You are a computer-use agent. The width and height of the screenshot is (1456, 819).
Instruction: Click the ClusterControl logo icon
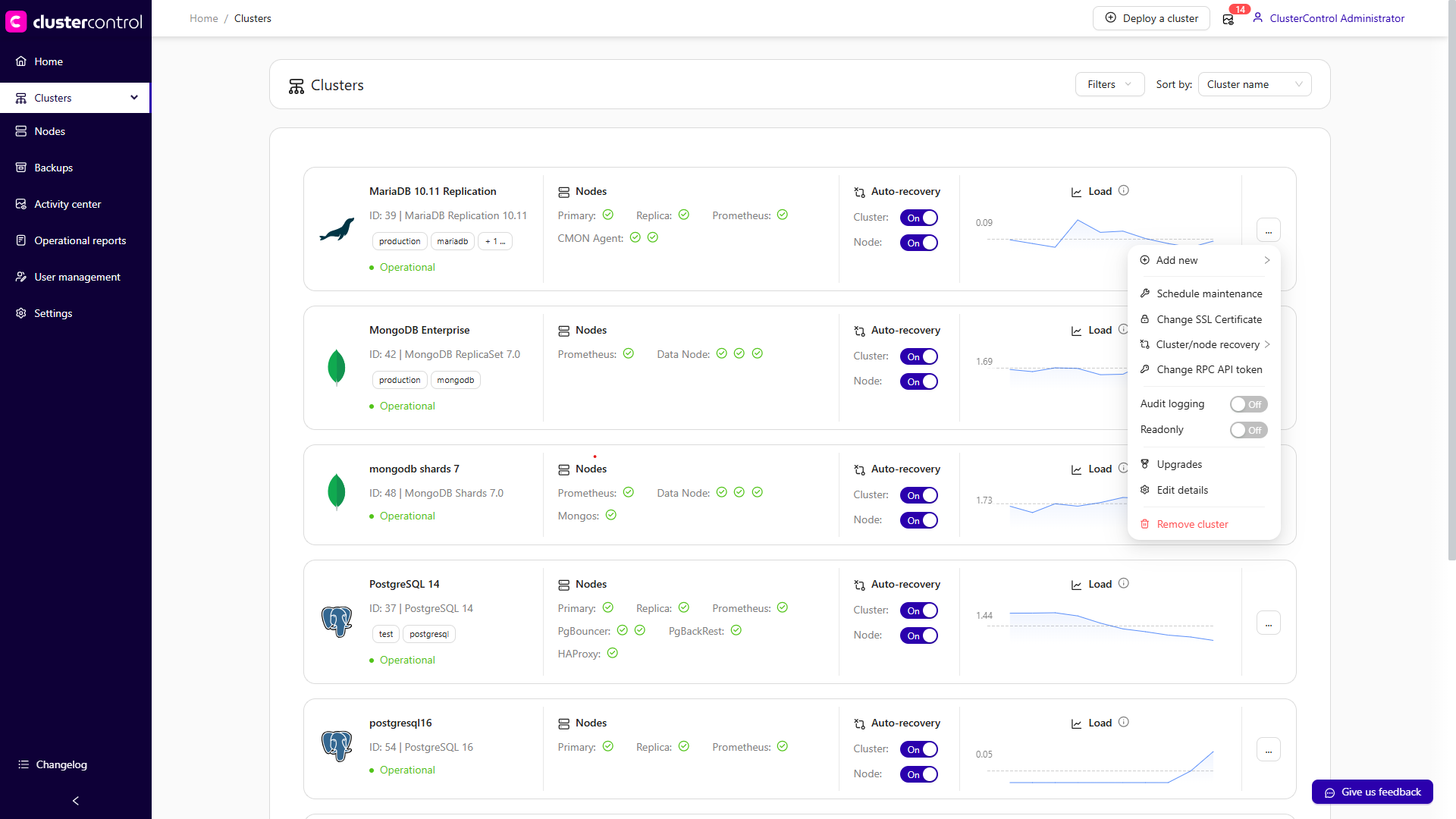17,21
